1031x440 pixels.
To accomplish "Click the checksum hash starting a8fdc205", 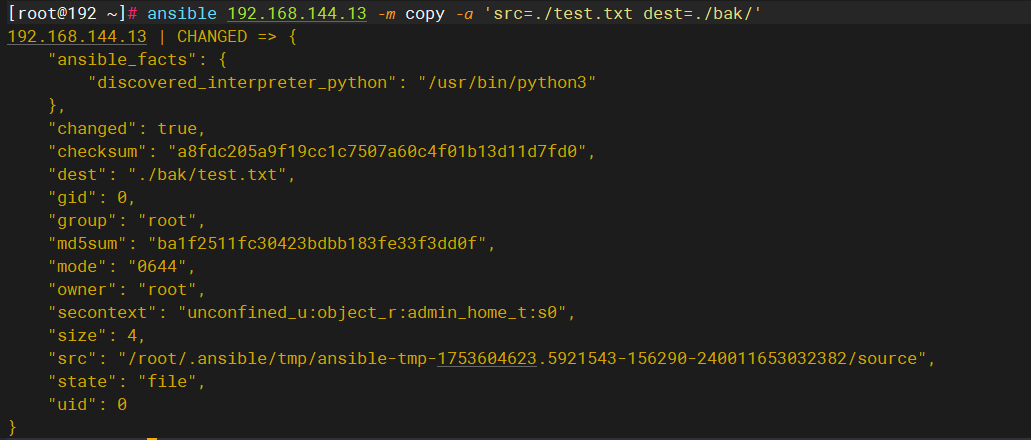I will 377,151.
